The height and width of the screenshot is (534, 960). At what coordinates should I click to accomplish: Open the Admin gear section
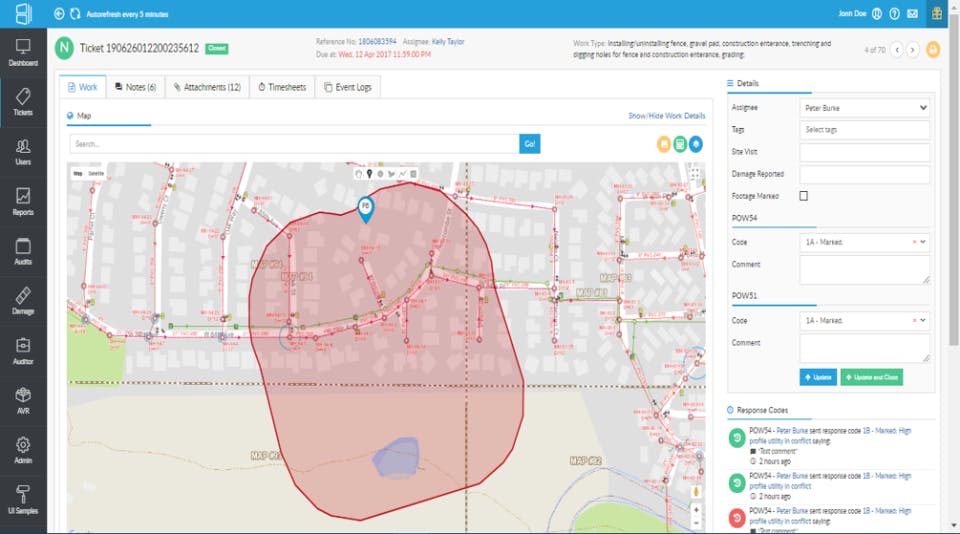click(x=23, y=451)
